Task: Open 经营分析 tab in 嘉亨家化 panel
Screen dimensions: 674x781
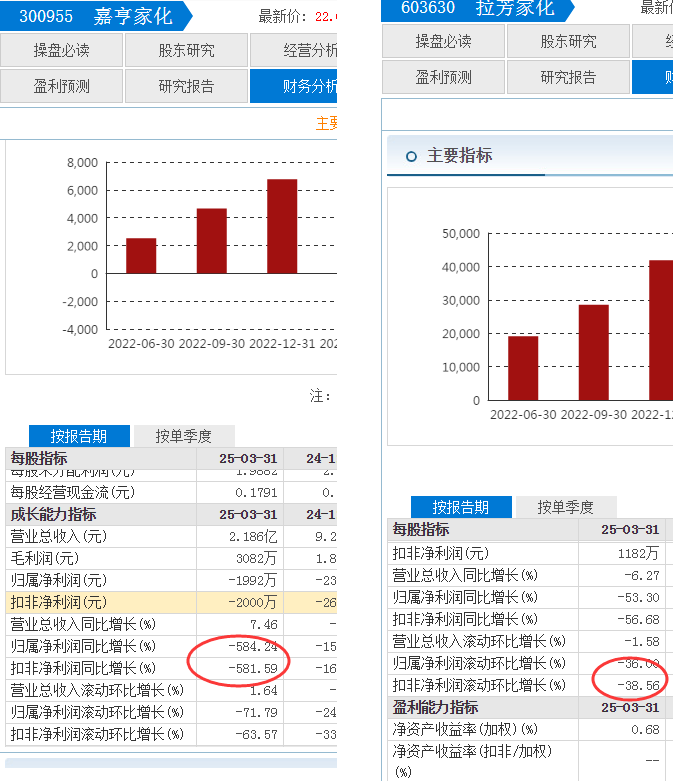Action: [x=293, y=50]
